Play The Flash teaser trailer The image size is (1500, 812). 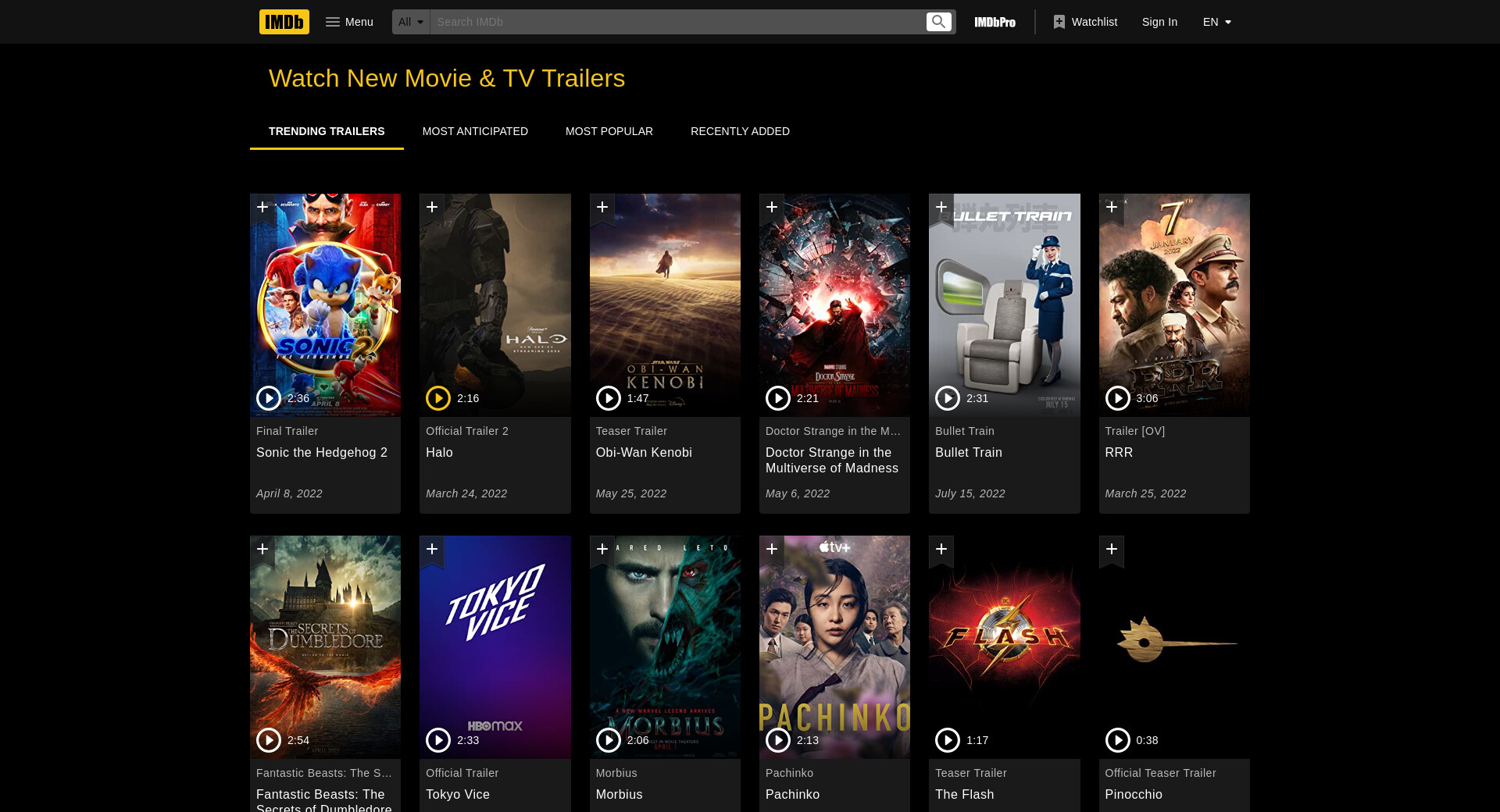point(948,740)
